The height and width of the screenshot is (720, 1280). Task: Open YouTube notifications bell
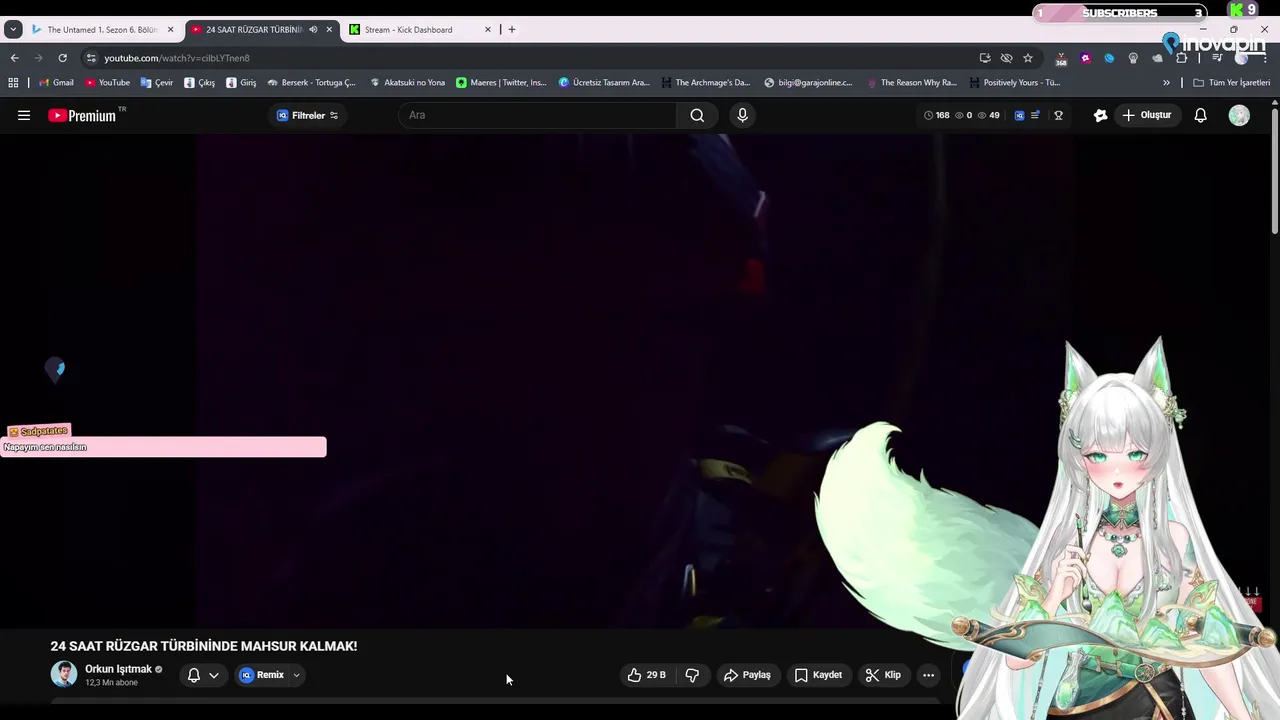tap(1200, 115)
